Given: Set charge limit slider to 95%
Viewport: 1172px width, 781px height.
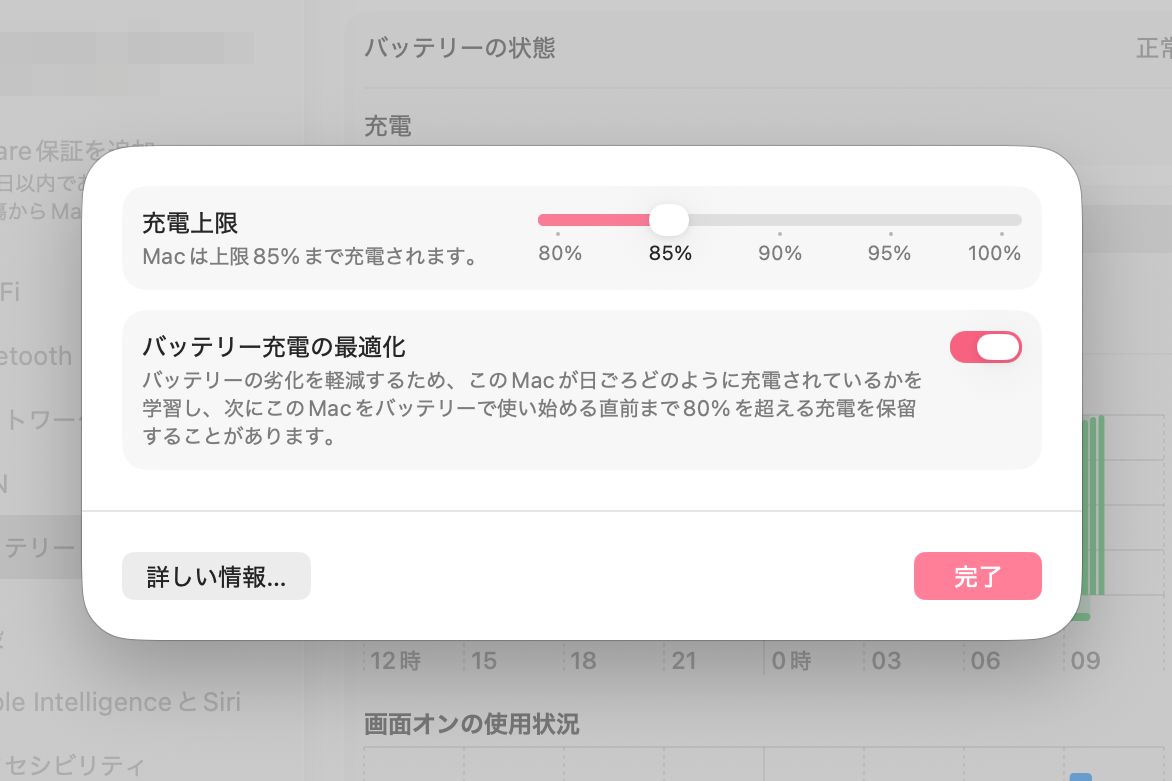Looking at the screenshot, I should [x=889, y=220].
